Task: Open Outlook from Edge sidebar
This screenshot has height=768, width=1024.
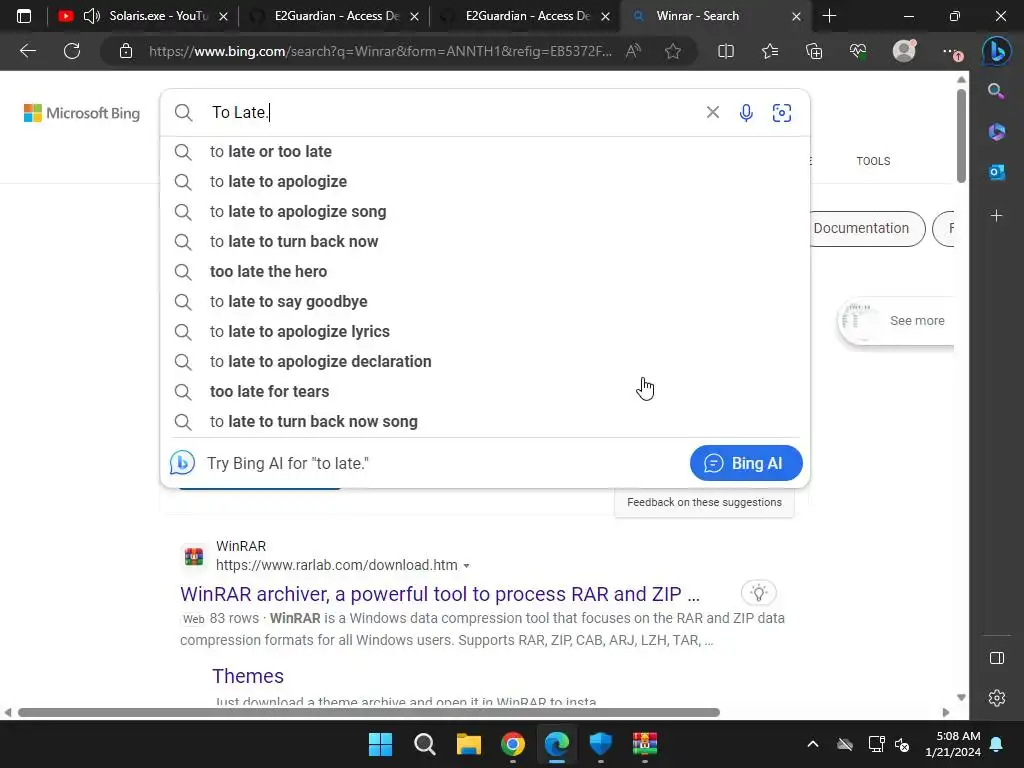Action: (997, 172)
